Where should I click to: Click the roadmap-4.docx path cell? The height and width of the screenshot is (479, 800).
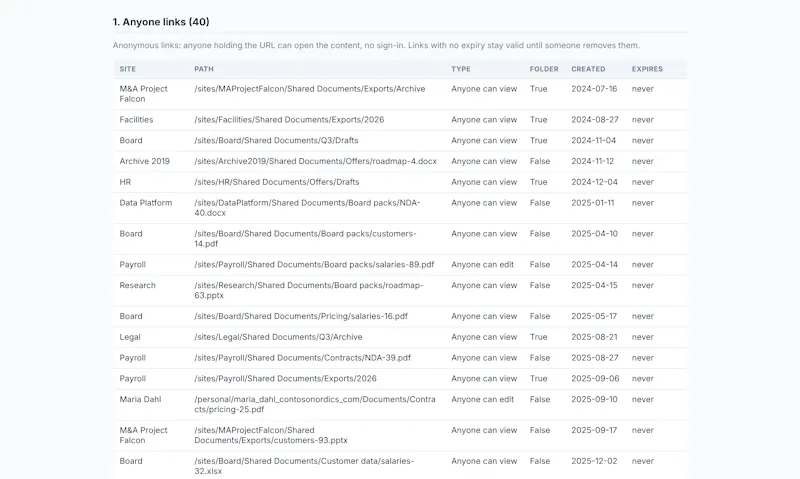(x=315, y=161)
